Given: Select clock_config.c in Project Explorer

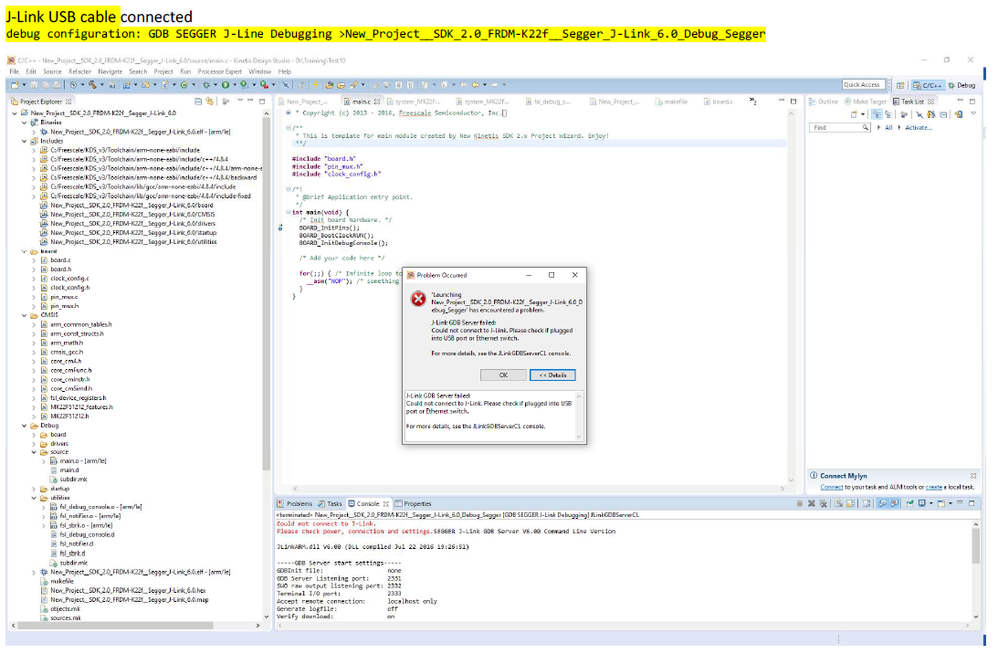Looking at the screenshot, I should tap(69, 278).
